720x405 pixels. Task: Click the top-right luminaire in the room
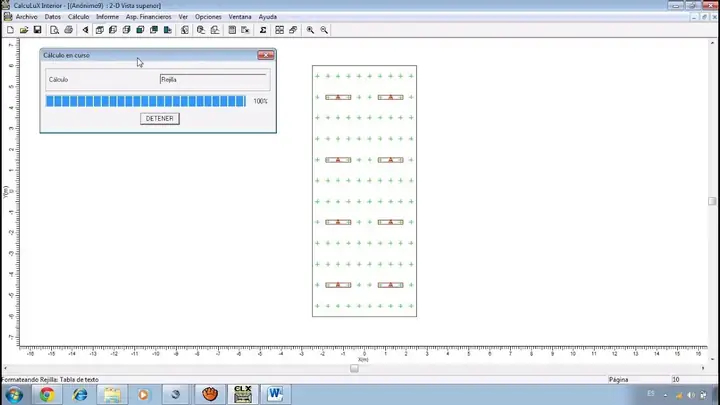(390, 97)
